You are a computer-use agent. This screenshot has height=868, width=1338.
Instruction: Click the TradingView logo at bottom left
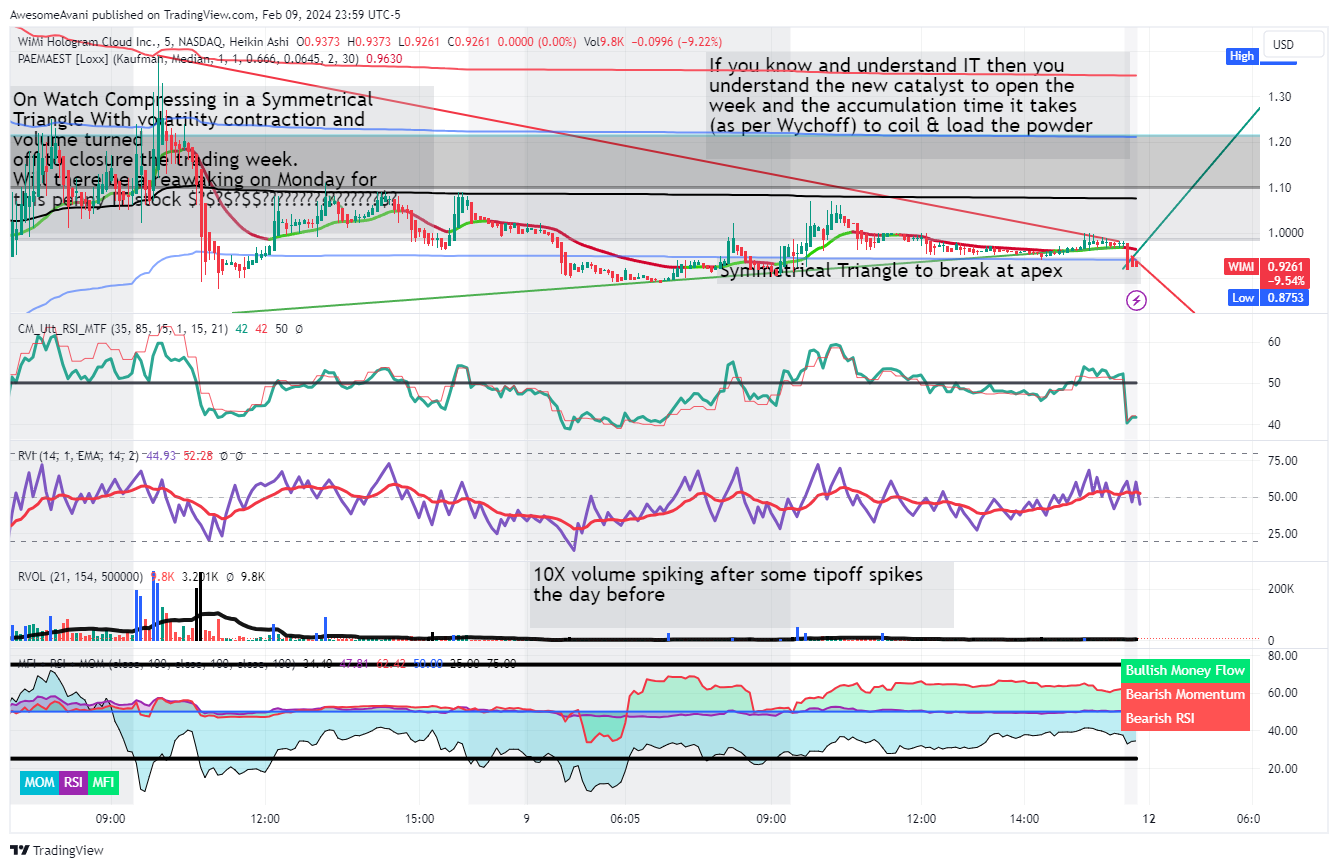(x=58, y=850)
